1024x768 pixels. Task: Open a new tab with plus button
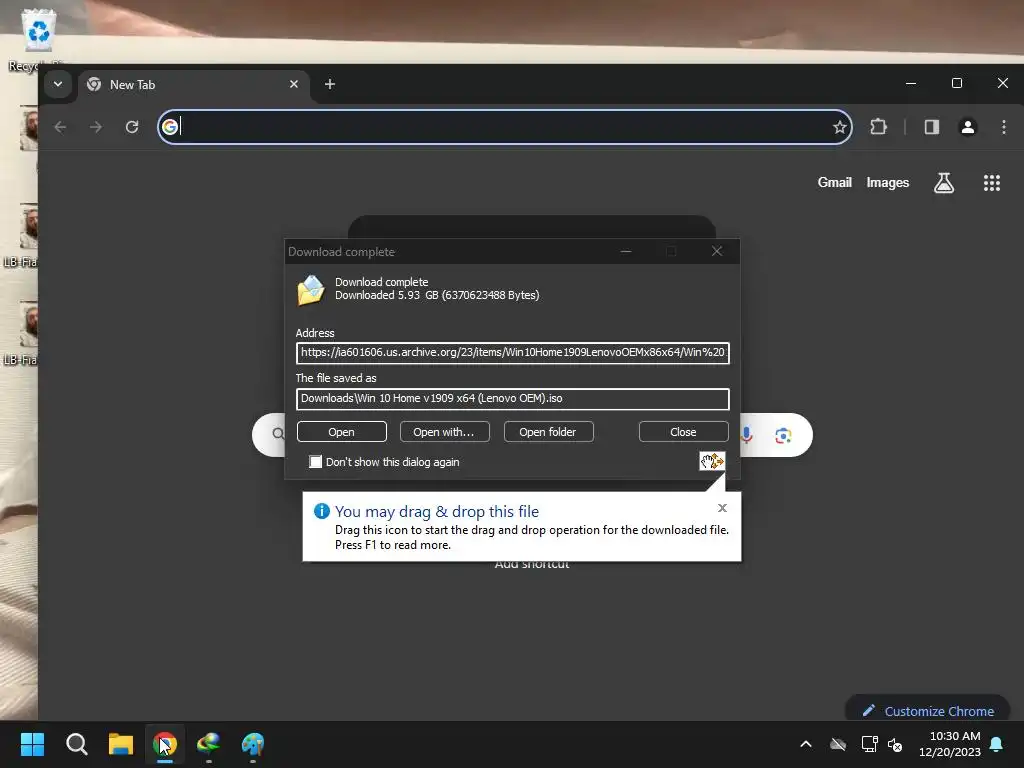click(330, 84)
